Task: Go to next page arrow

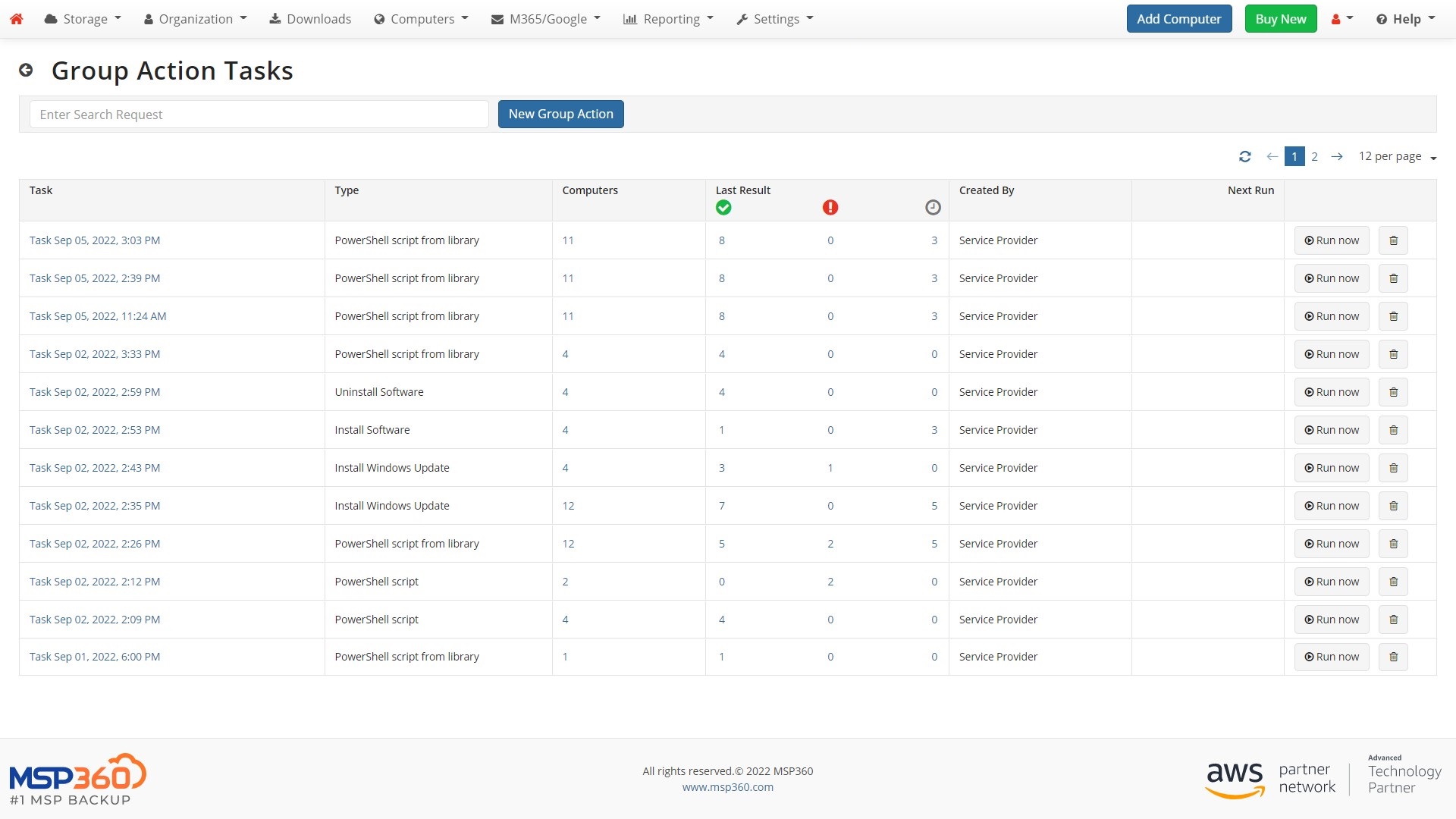Action: point(1337,156)
